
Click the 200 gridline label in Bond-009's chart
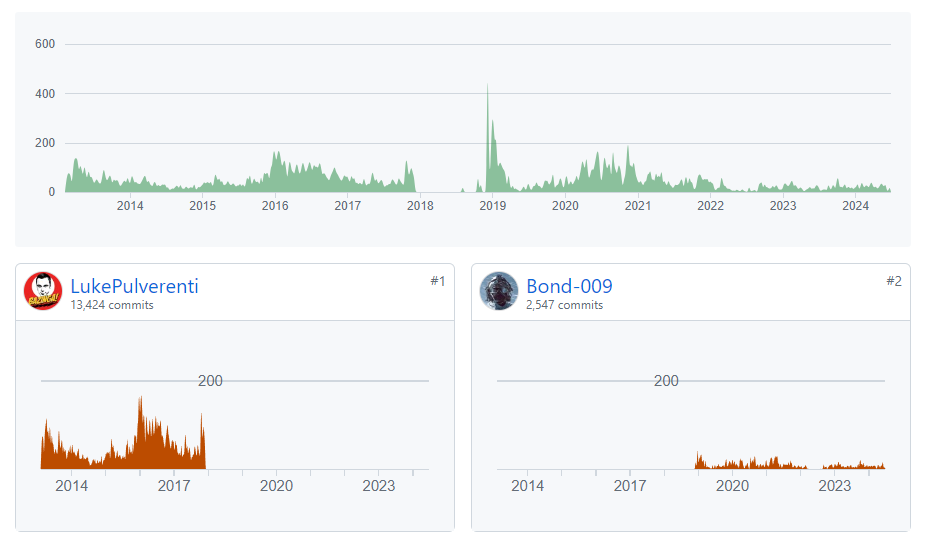[666, 381]
